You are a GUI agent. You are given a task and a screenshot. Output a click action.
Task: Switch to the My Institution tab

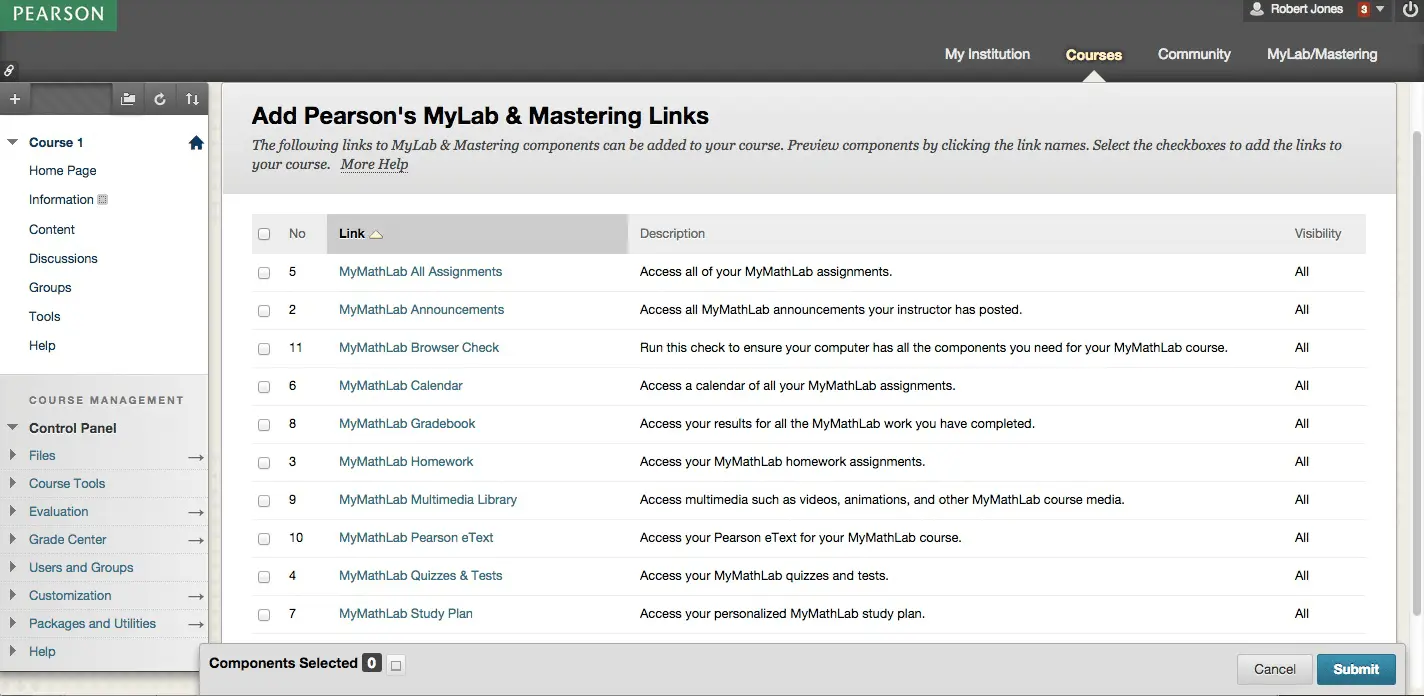click(x=987, y=54)
